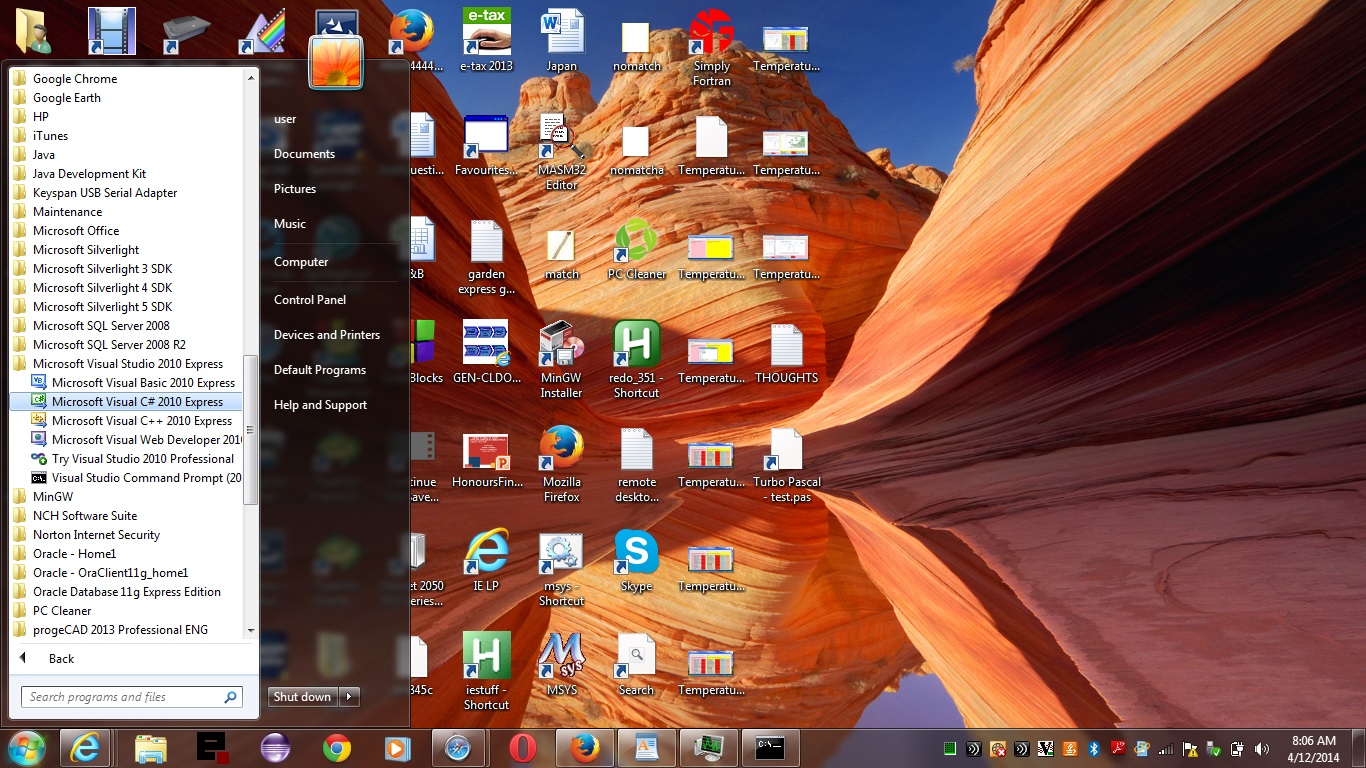Open Control Panel from the Start menu

pos(310,300)
